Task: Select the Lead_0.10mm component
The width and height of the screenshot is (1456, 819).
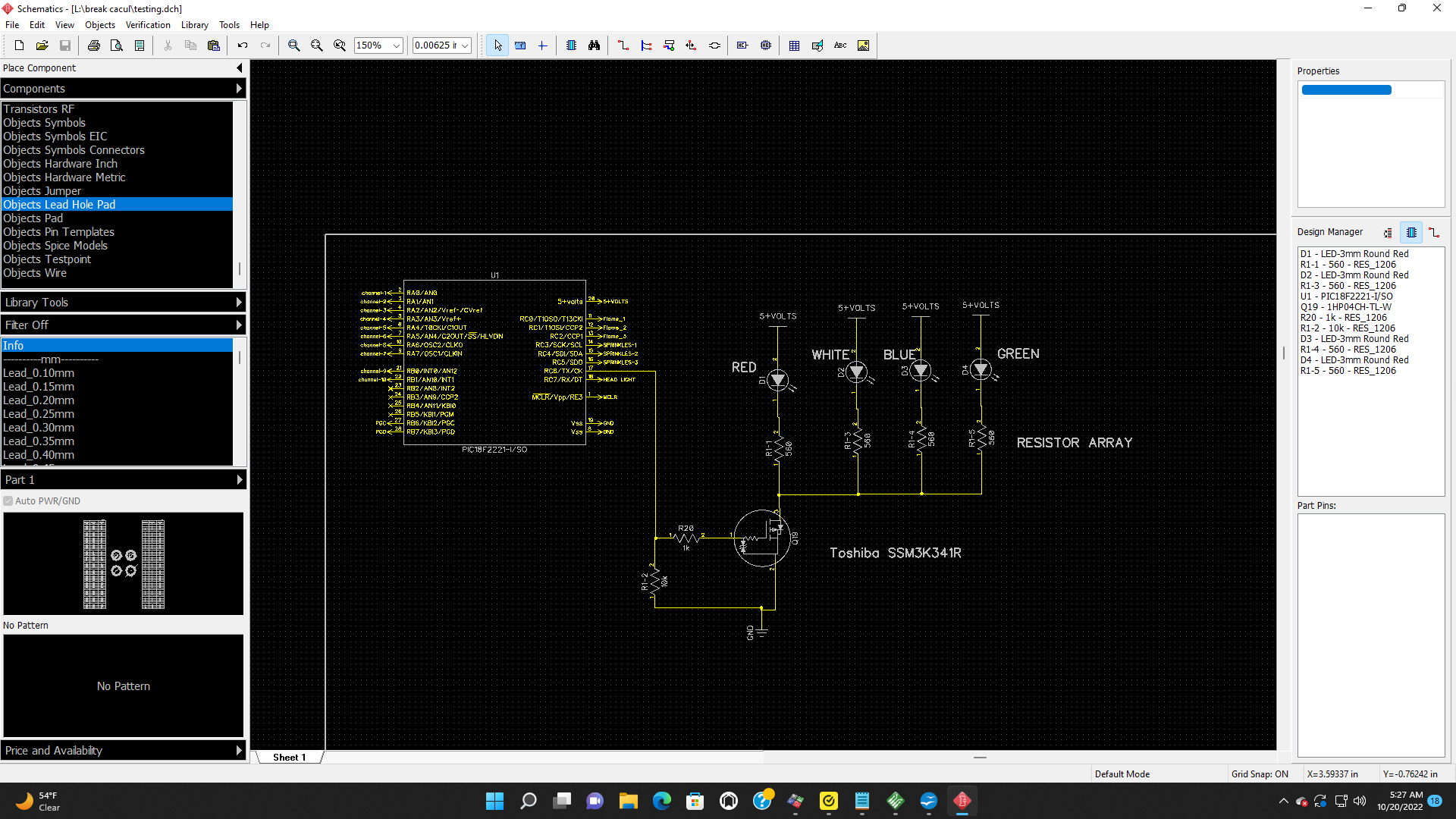Action: 118,373
